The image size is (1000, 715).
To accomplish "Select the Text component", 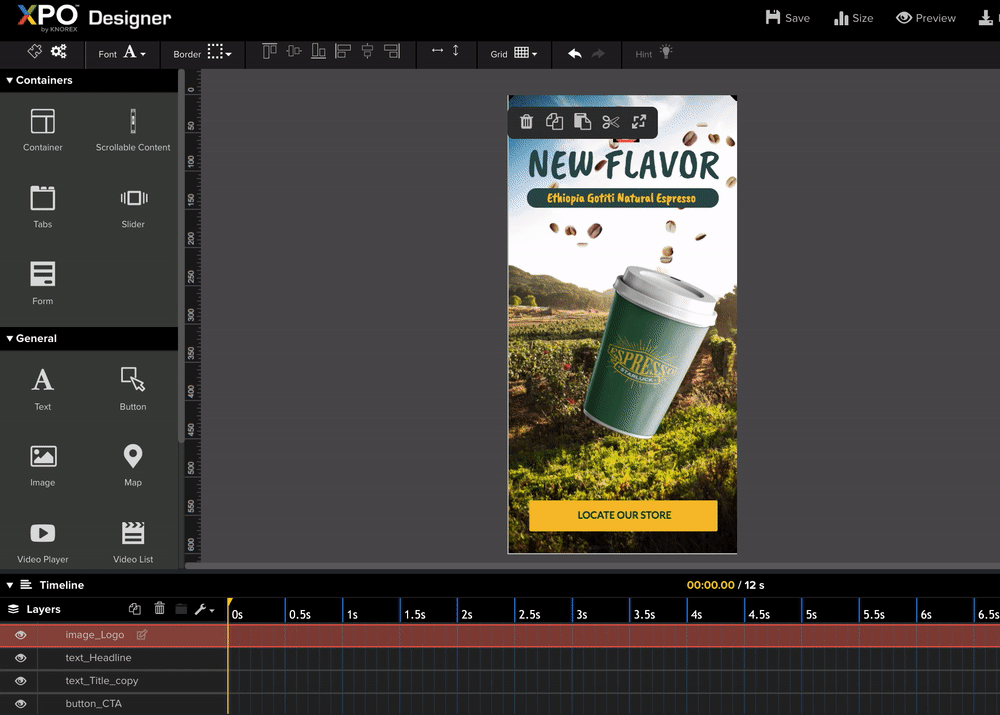I will [x=43, y=389].
